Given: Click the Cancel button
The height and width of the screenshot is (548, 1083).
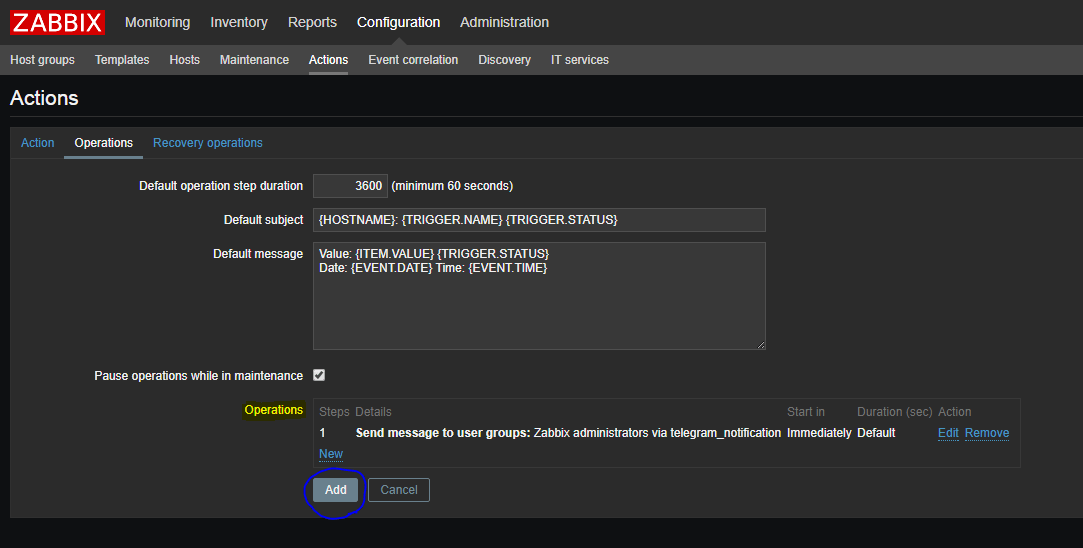Looking at the screenshot, I should pos(399,490).
